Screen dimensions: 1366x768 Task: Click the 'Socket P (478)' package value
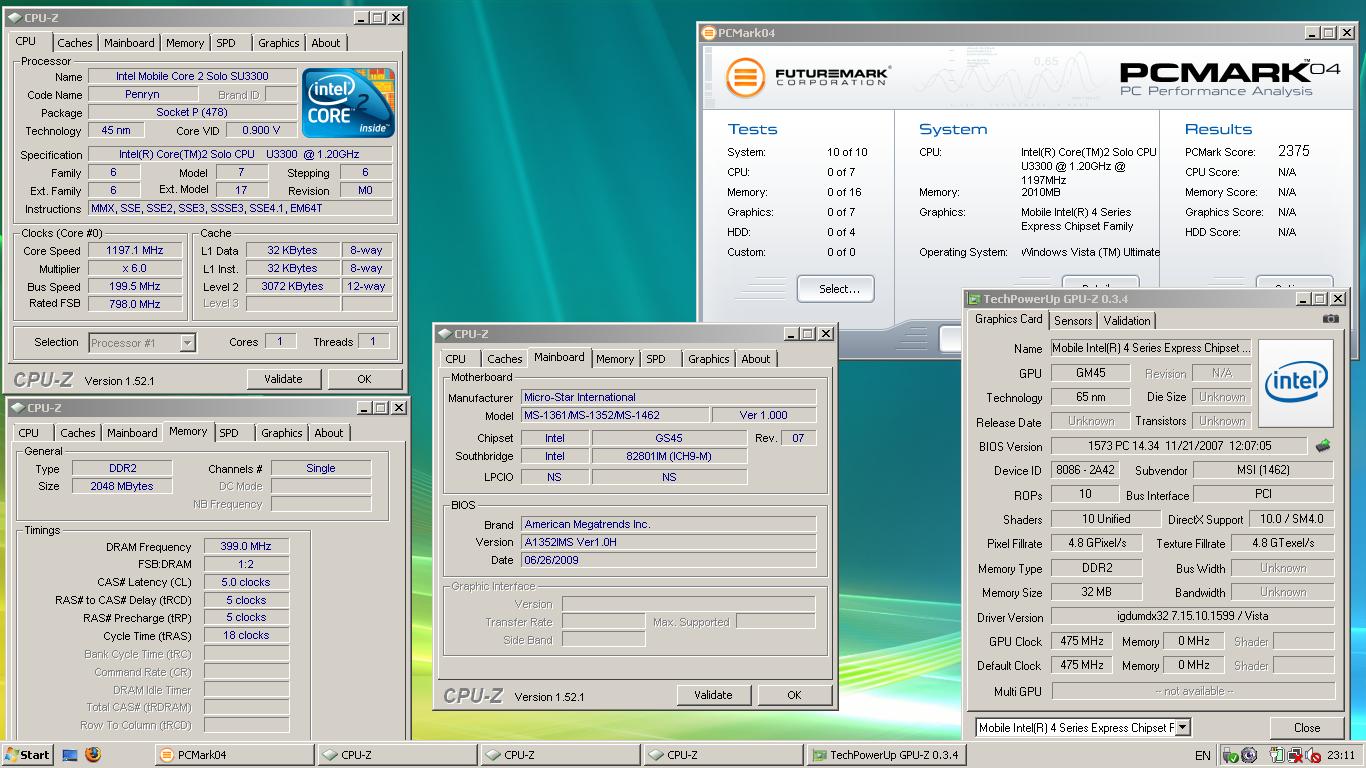pos(192,112)
